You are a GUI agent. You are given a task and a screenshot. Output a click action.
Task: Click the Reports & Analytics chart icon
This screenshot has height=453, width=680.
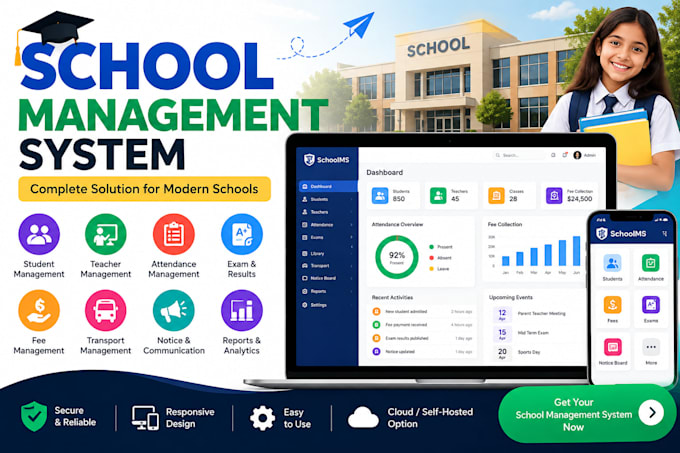coord(242,310)
